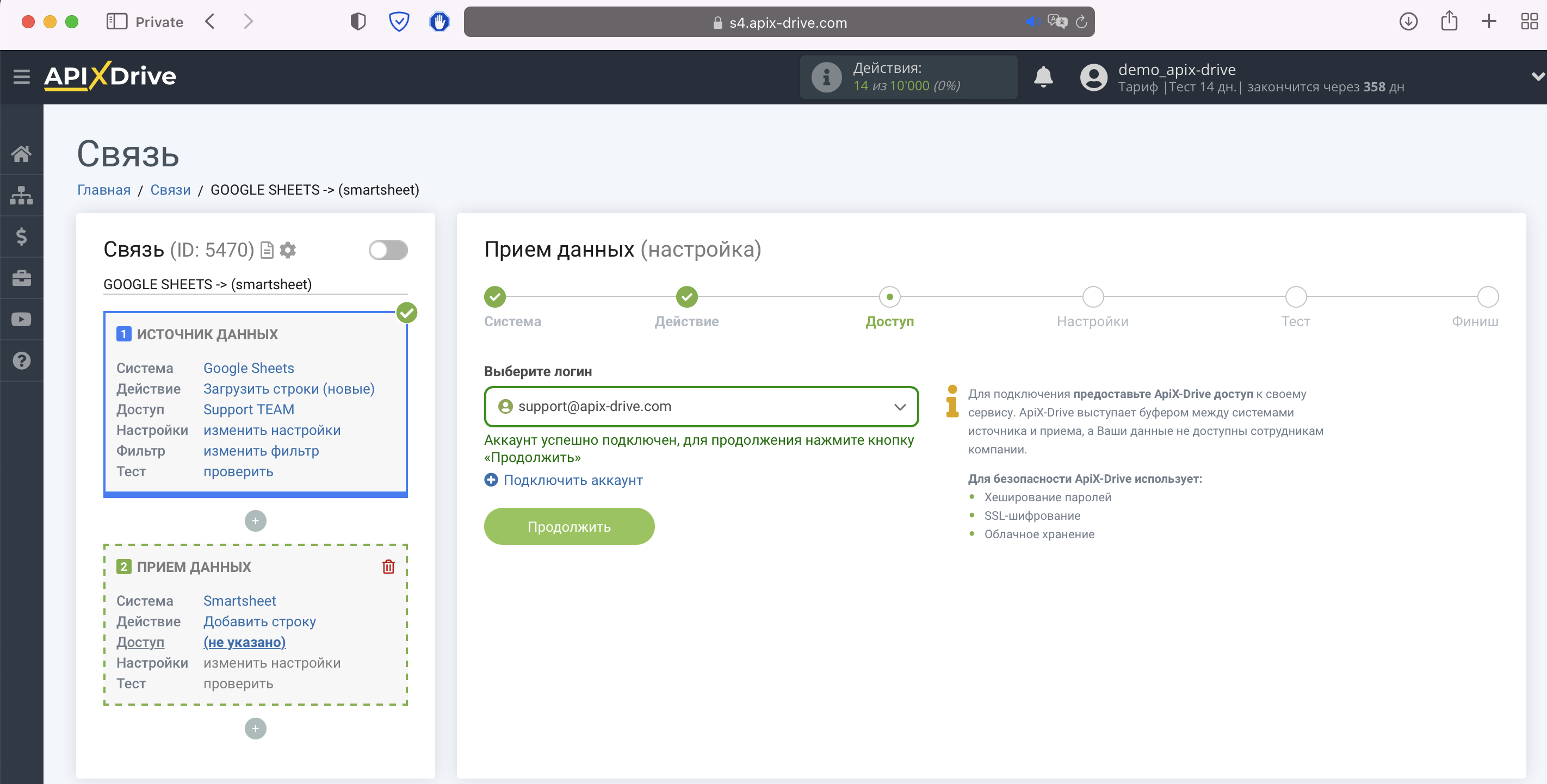Select the Доступ step

889,296
